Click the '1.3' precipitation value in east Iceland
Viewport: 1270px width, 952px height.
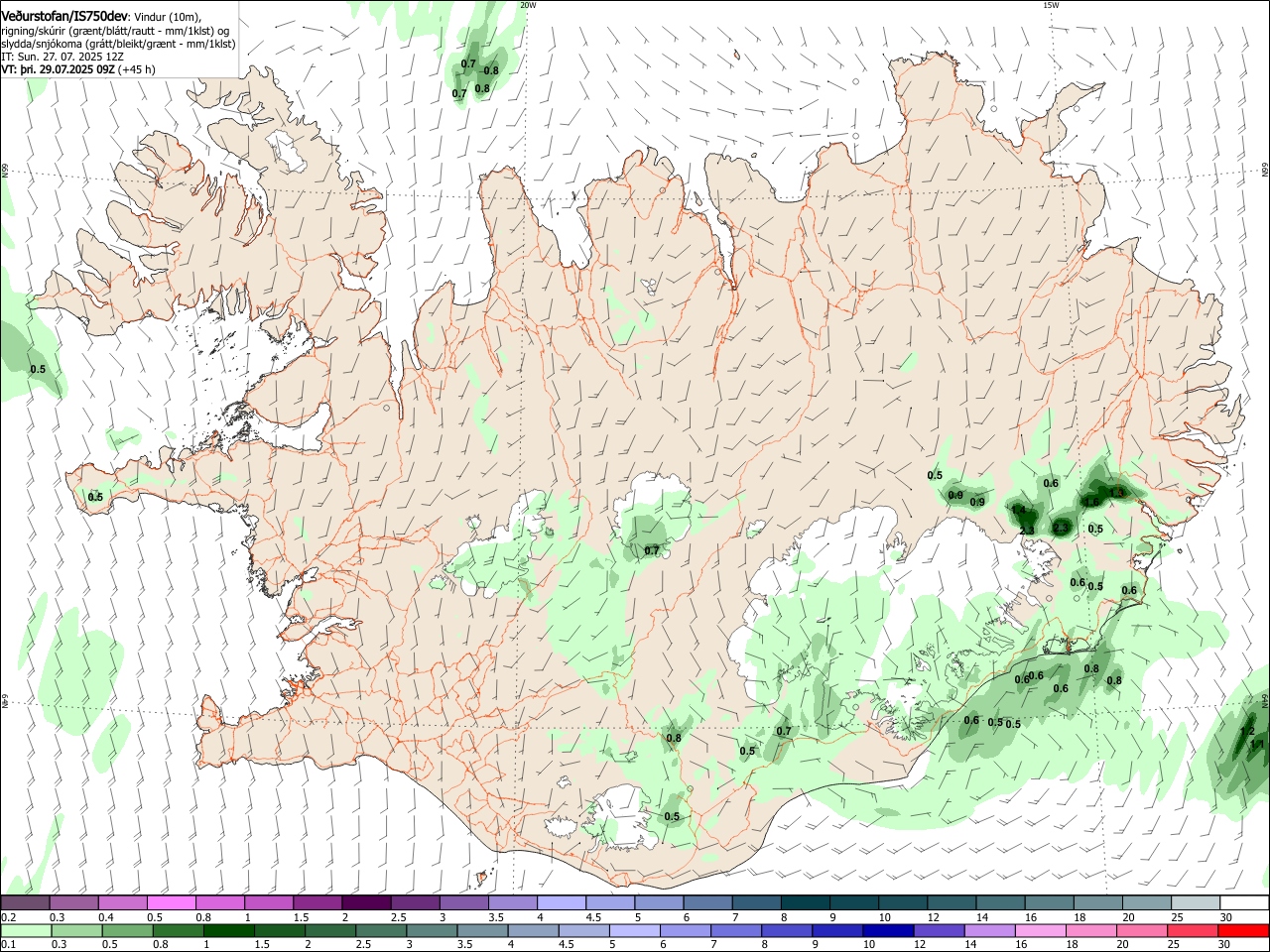click(x=1117, y=493)
